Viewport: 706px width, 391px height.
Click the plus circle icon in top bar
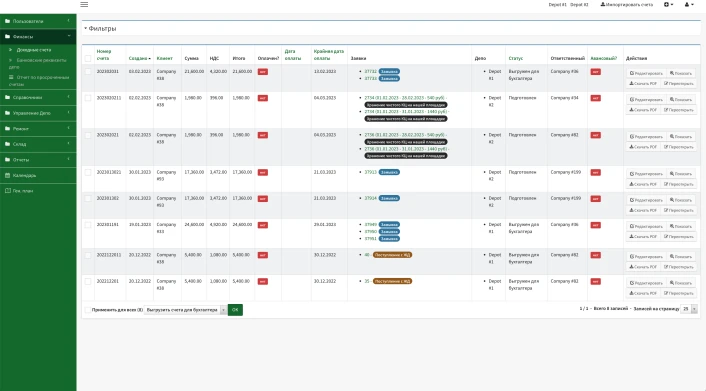669,5
